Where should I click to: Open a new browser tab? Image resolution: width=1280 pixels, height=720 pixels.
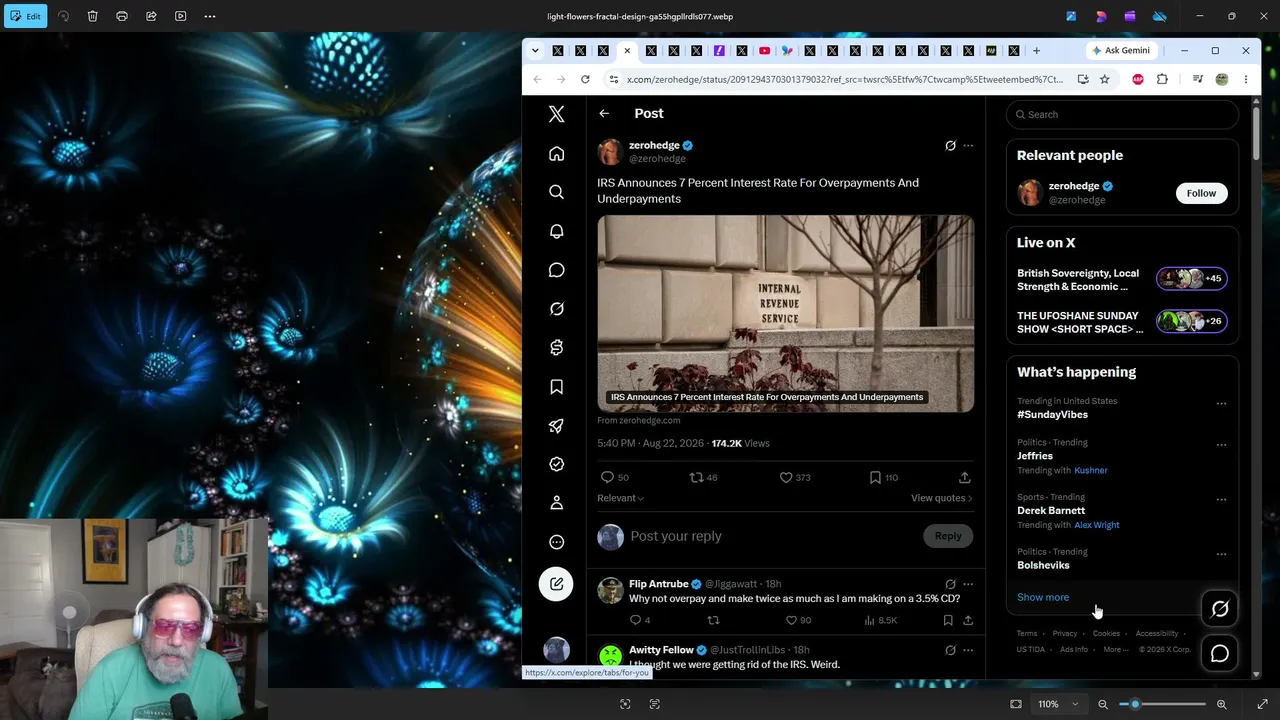(x=1036, y=51)
